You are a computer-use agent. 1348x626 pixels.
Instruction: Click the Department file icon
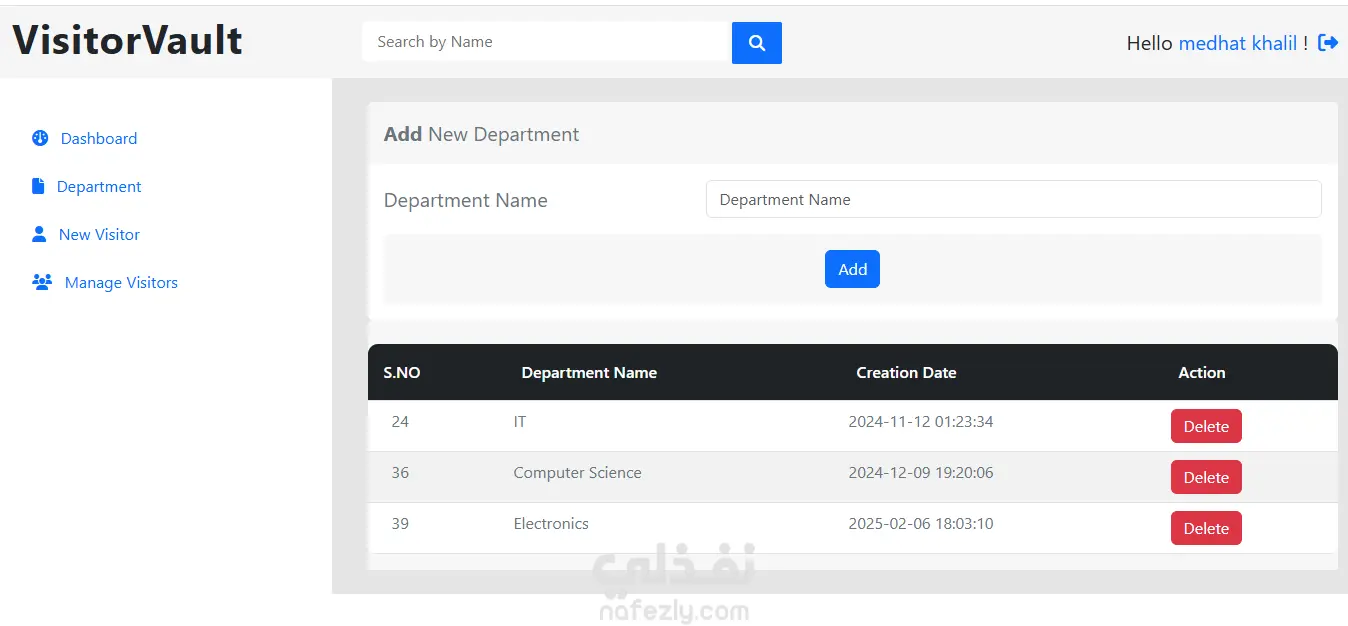(x=38, y=186)
